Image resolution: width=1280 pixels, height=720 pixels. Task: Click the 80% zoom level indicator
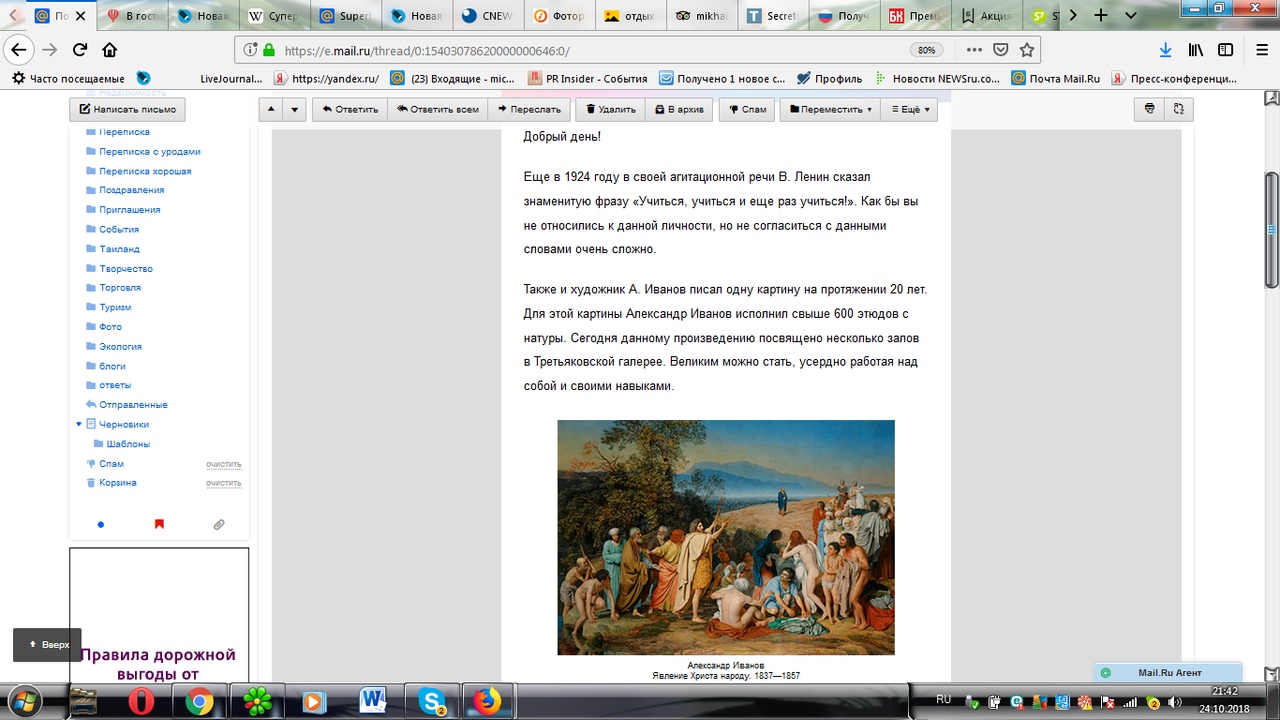coord(926,50)
